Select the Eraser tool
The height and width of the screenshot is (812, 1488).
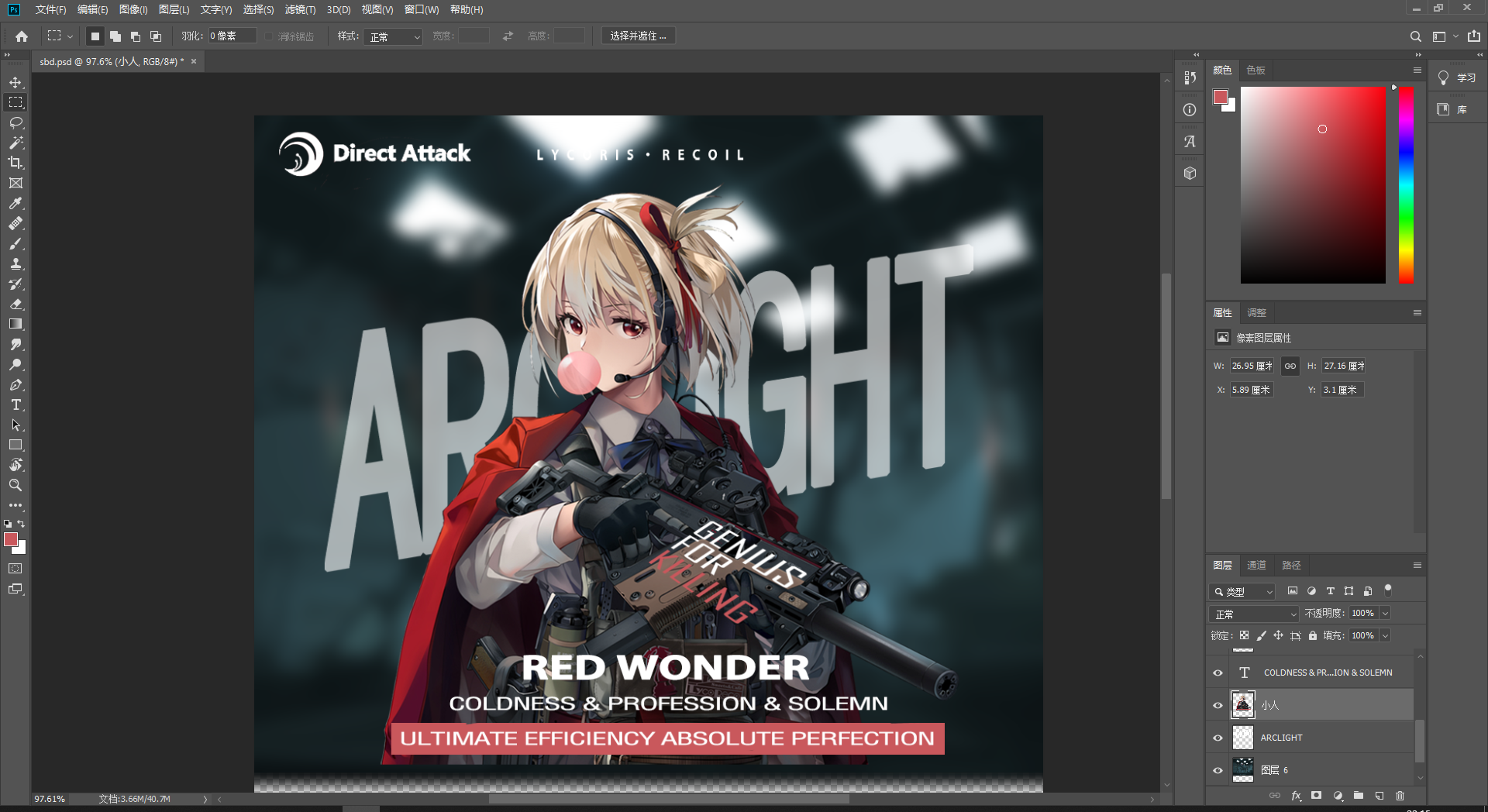coord(15,304)
